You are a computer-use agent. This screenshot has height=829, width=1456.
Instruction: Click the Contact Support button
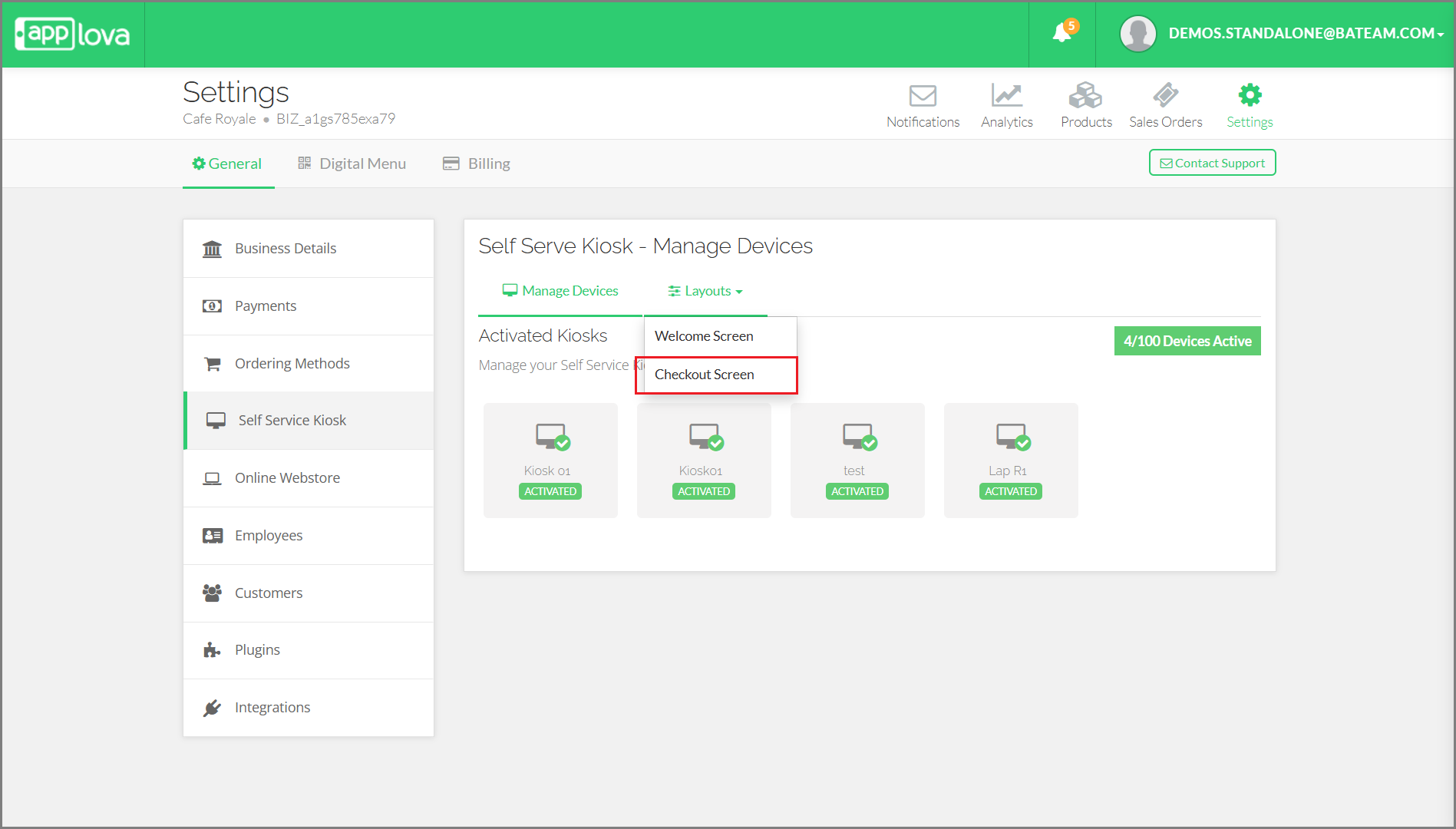1212,163
